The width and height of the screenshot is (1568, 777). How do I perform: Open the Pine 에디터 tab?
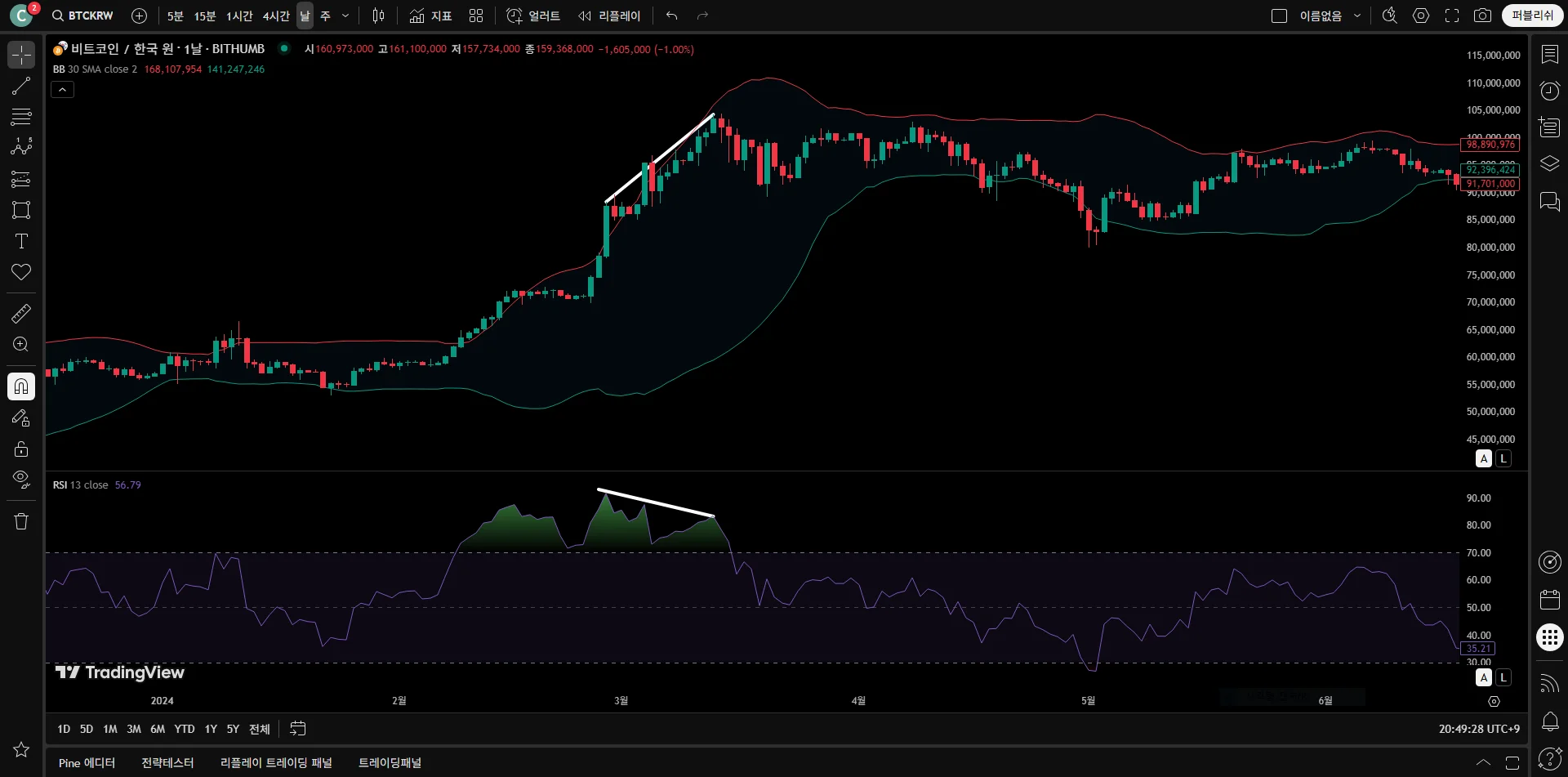[x=87, y=762]
